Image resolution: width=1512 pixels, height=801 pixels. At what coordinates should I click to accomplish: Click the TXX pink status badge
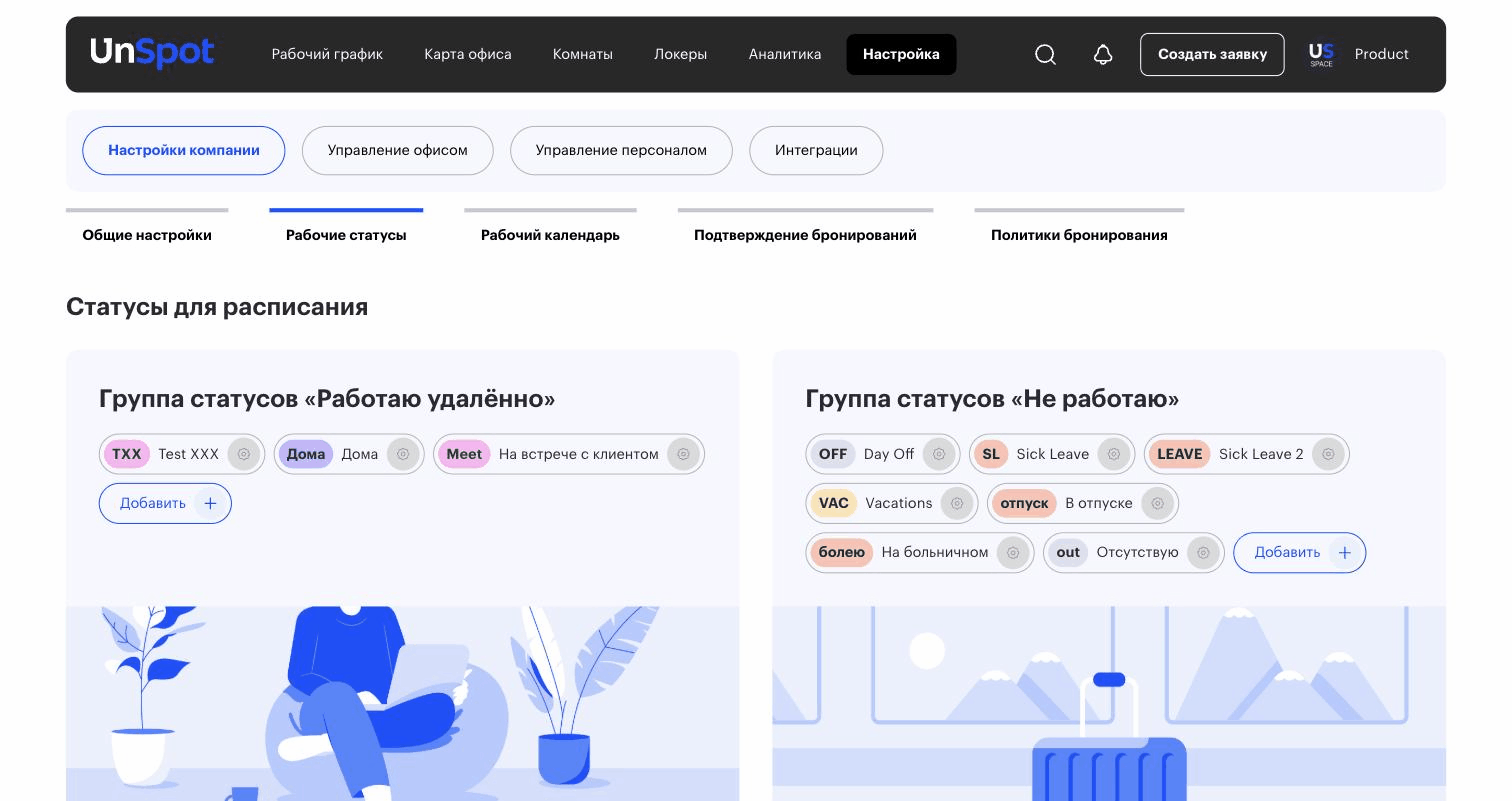(x=127, y=454)
